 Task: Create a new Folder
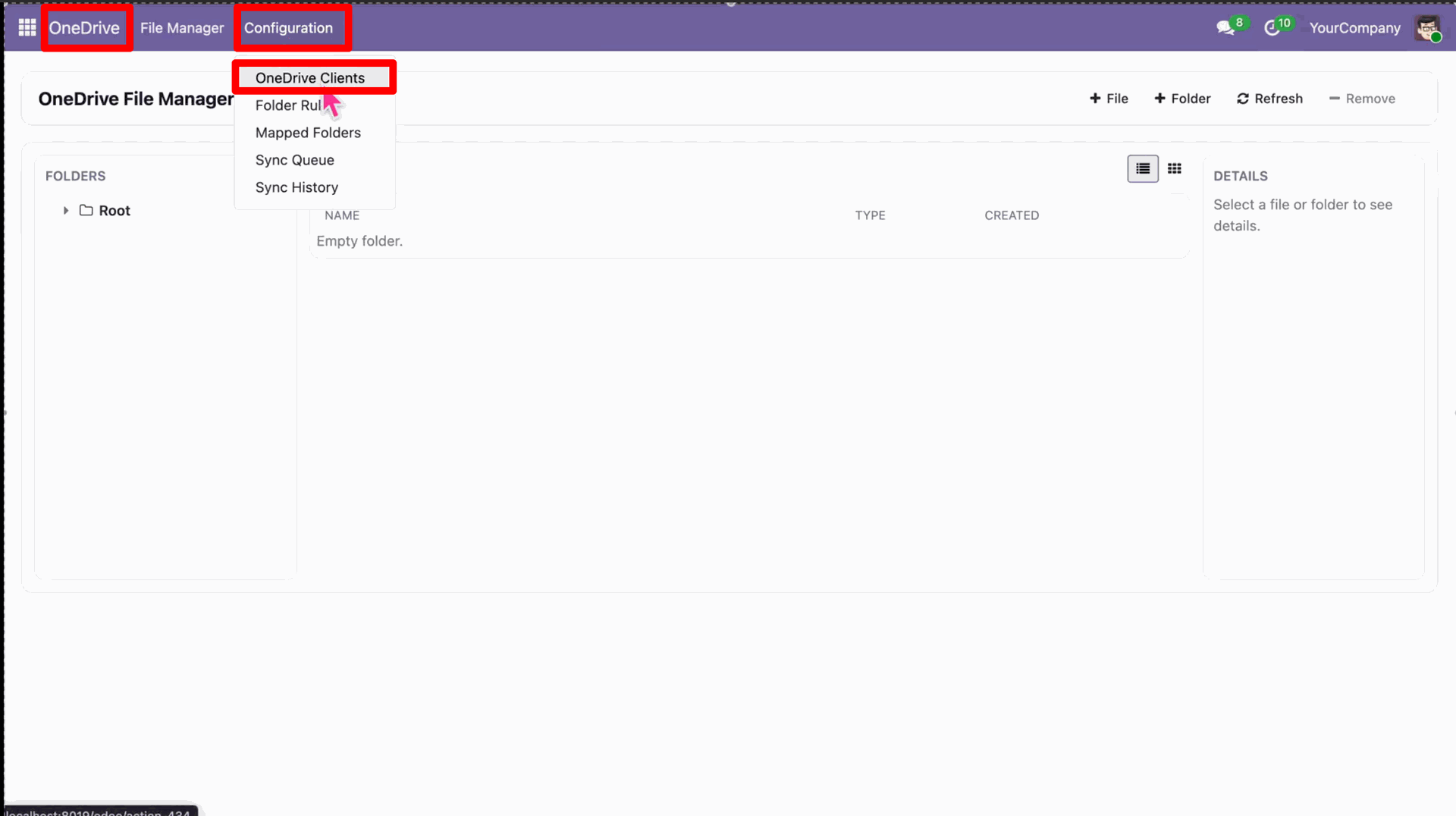coord(1182,99)
